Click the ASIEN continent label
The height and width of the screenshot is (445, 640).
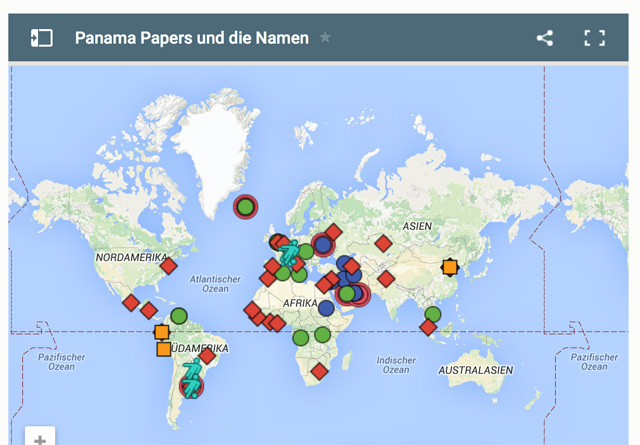coord(417,226)
